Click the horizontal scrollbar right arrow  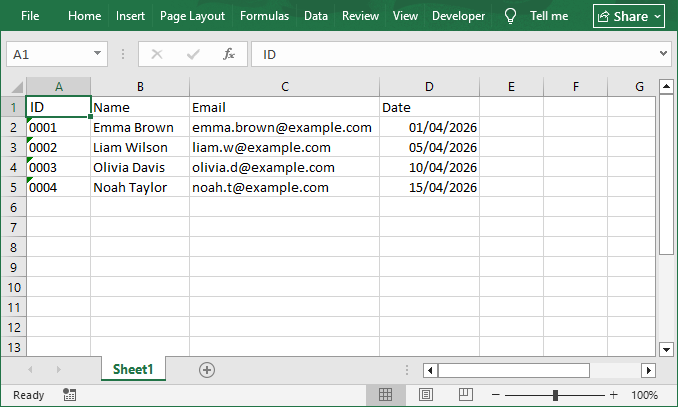pos(649,370)
